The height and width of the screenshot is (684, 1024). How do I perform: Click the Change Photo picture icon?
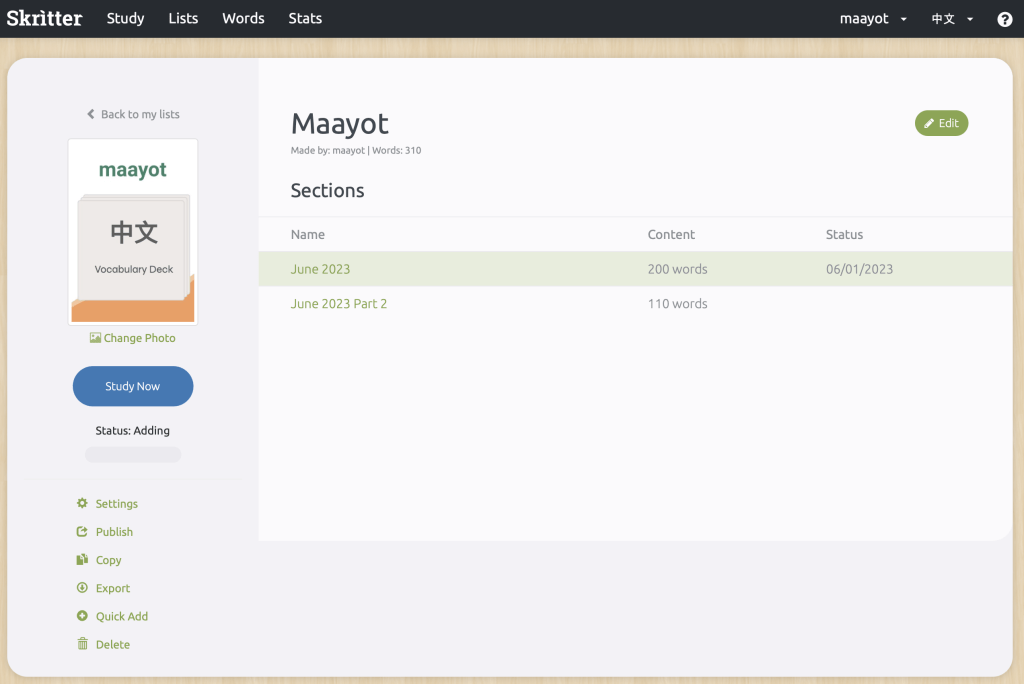(95, 338)
